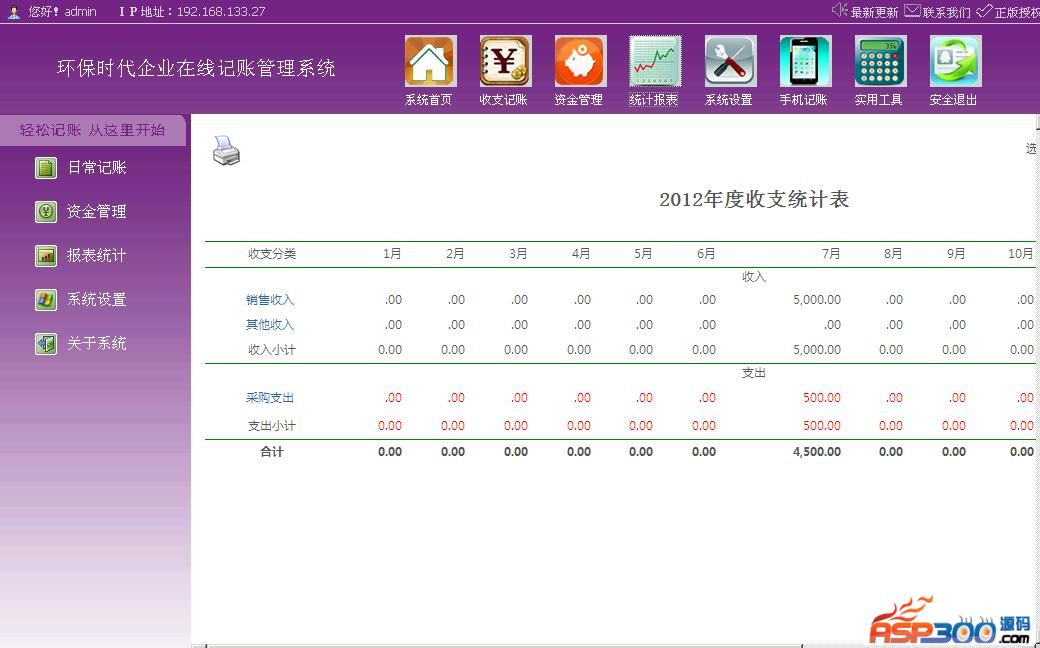This screenshot has width=1040, height=648.
Task: Click the 环保时代企业在线记账管理系统 title
Action: click(x=196, y=68)
